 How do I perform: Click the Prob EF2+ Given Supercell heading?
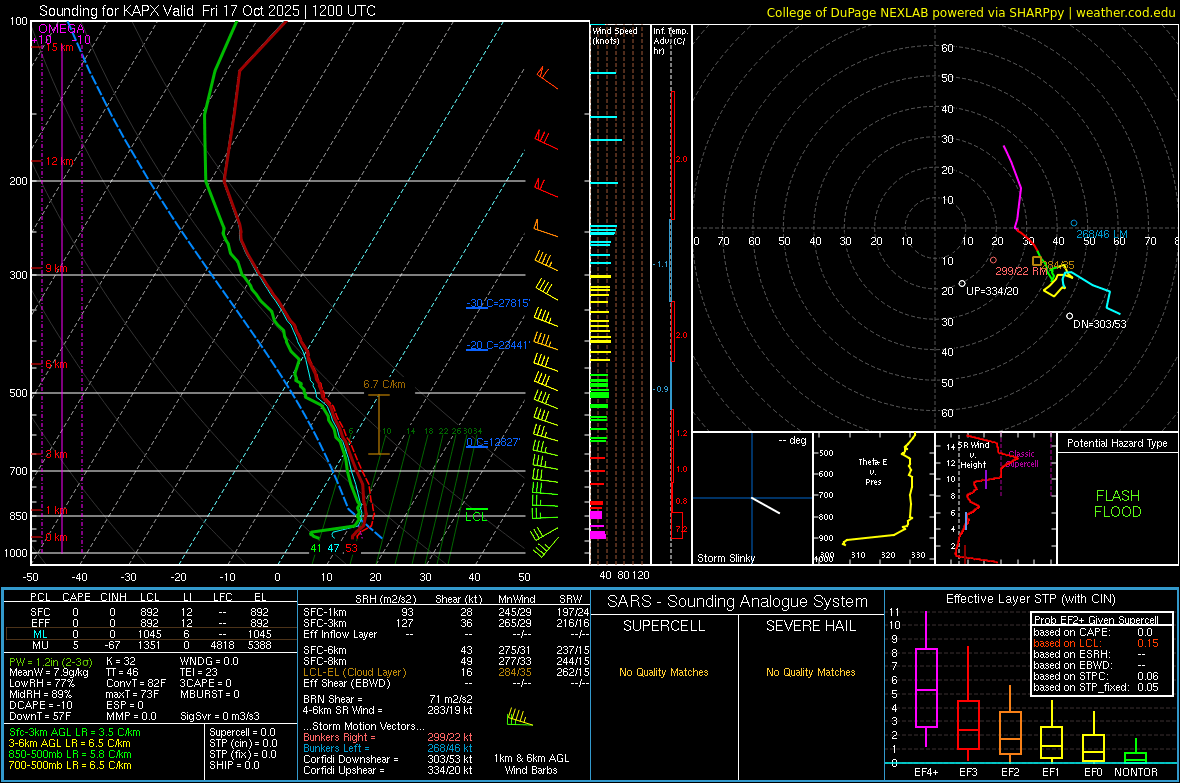point(1096,620)
